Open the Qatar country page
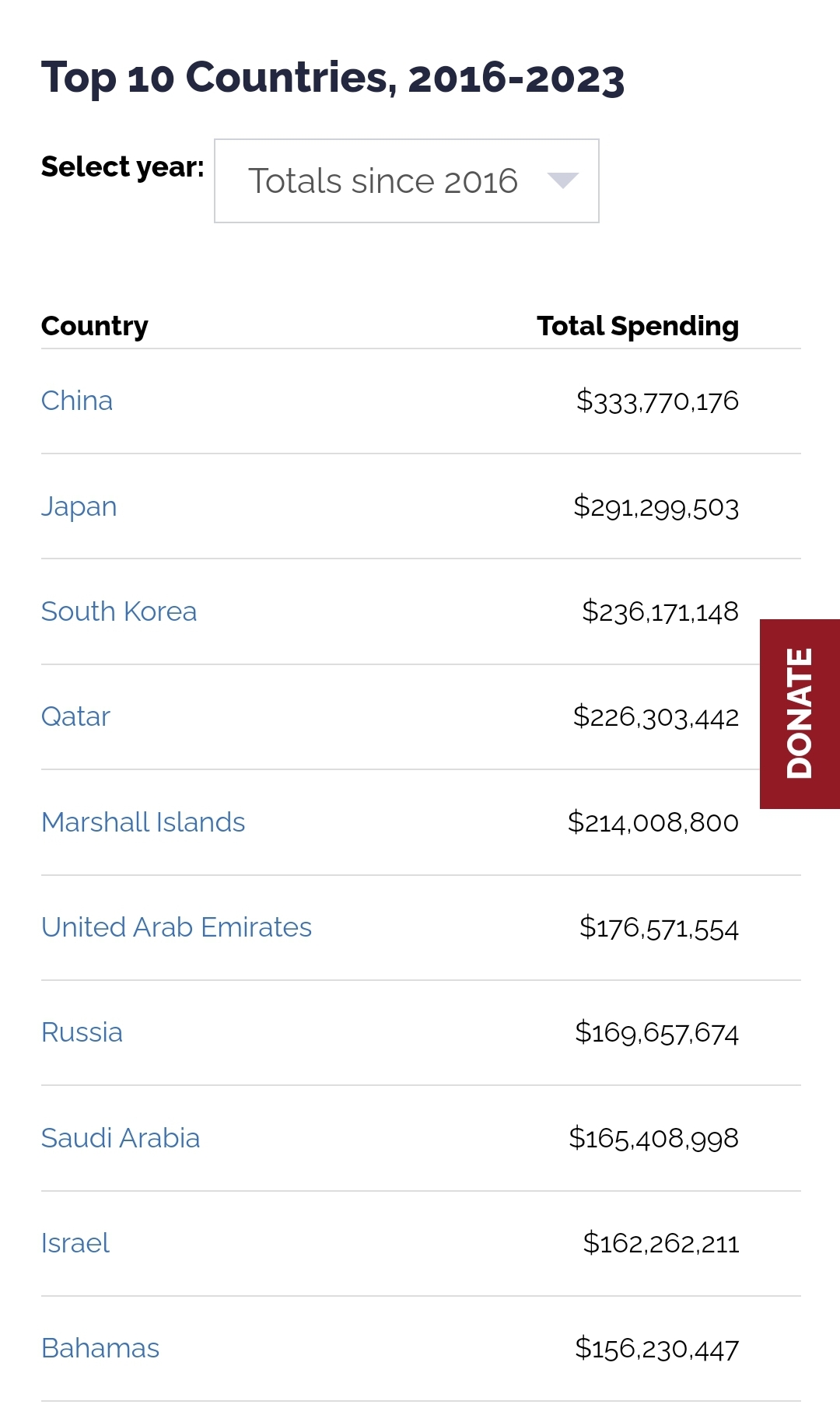840x1415 pixels. tap(75, 716)
